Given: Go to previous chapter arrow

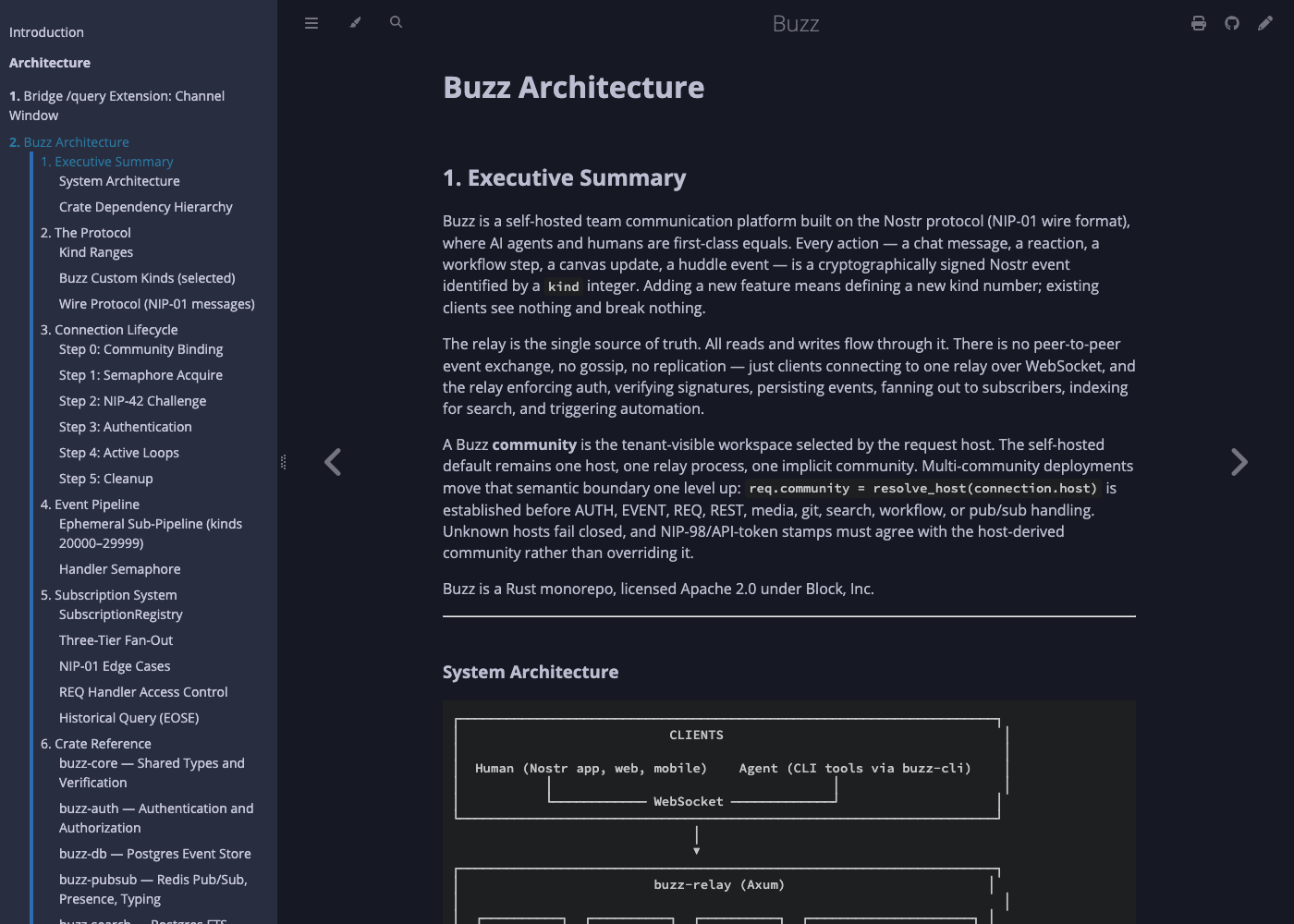Looking at the screenshot, I should (x=333, y=462).
